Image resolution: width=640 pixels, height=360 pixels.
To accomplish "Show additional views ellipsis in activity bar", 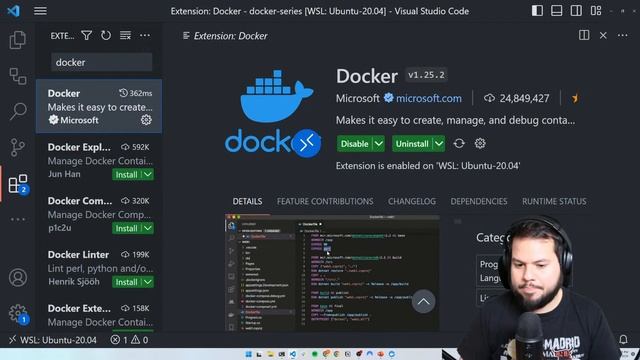I will (x=18, y=219).
